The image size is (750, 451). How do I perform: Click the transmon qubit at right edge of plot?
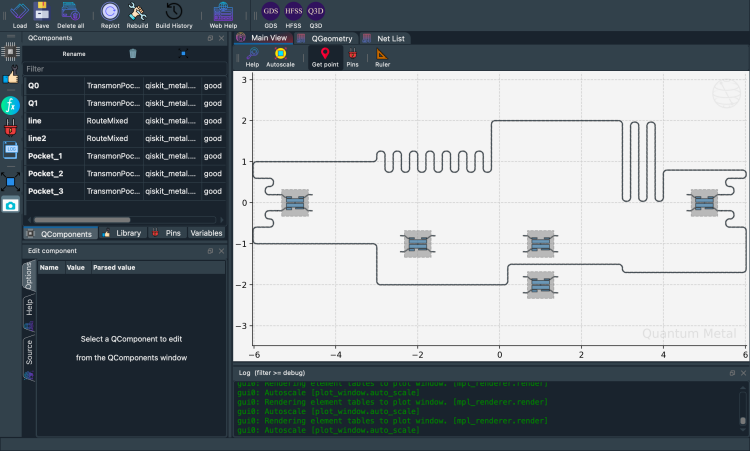pos(704,203)
